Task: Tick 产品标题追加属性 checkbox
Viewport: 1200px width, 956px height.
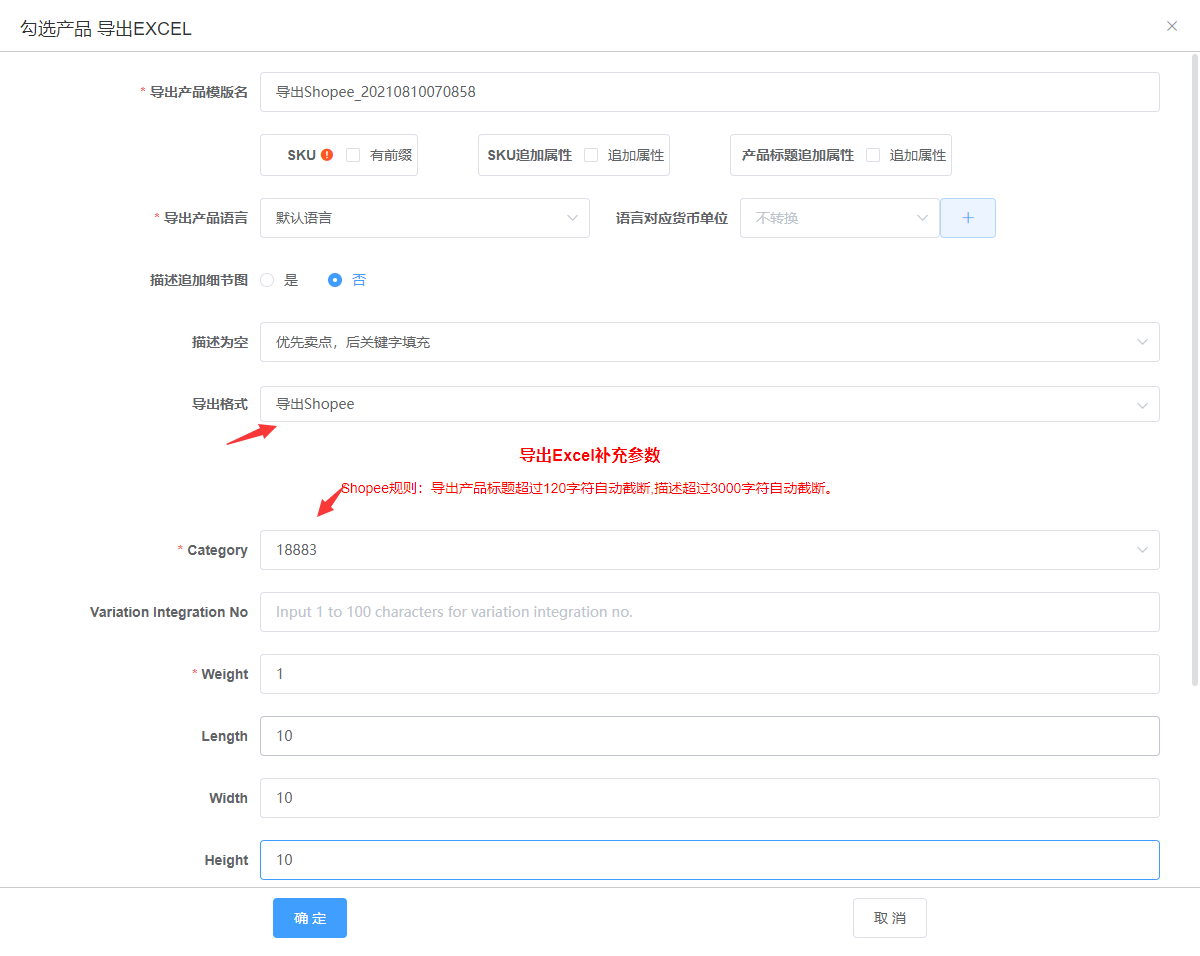Action: (873, 155)
